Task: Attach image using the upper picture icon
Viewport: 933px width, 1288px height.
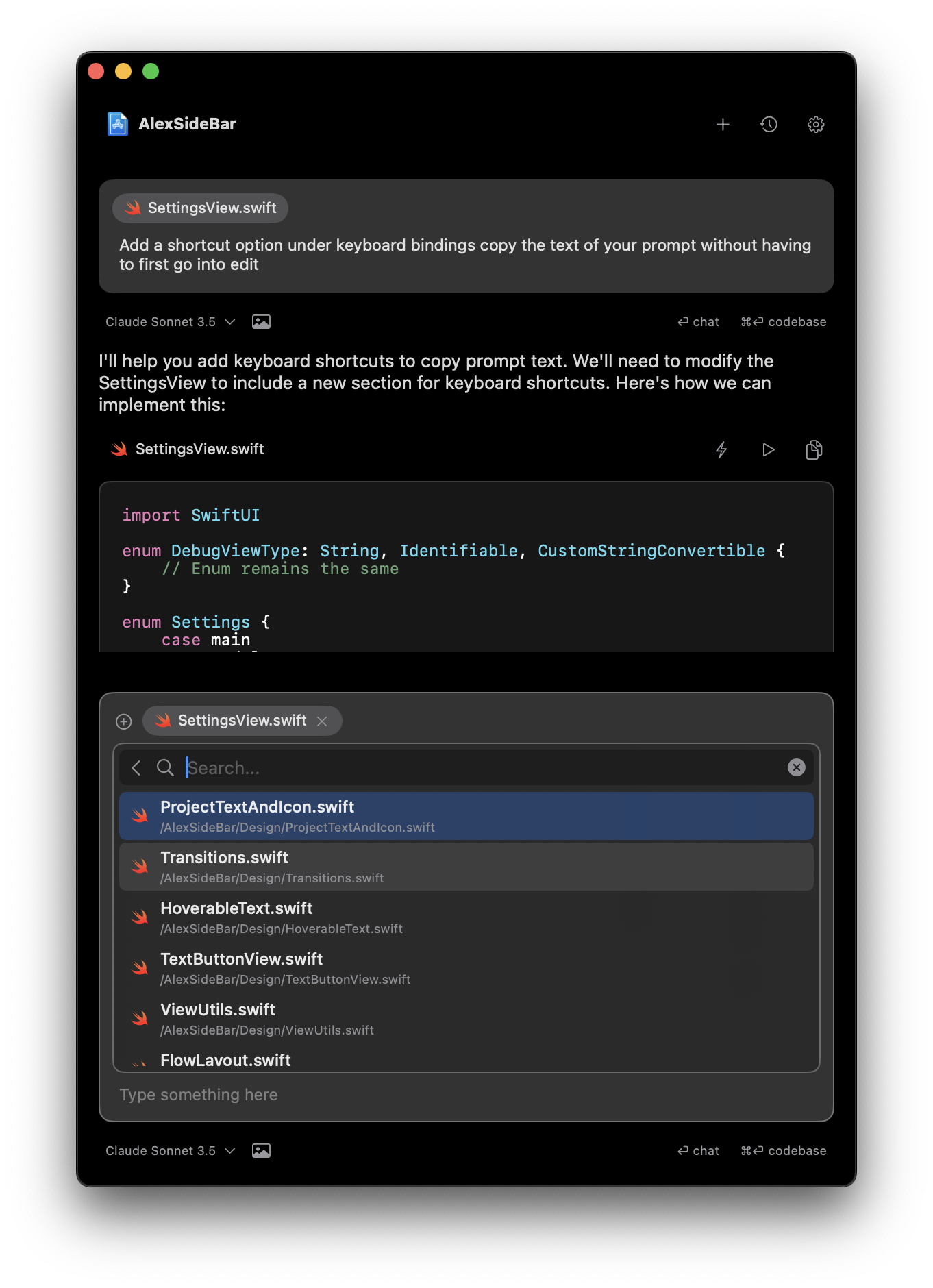Action: (x=261, y=321)
